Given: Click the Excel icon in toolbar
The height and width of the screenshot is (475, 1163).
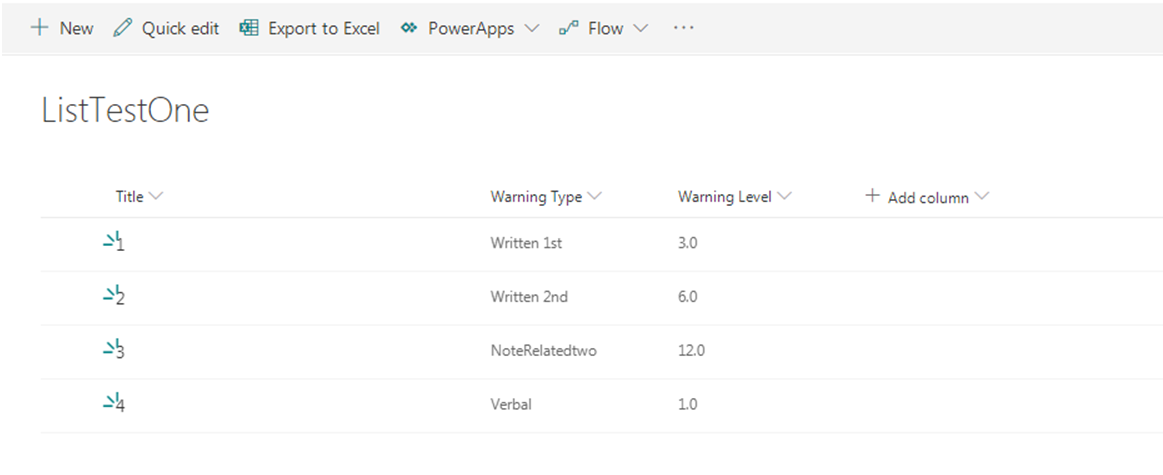Looking at the screenshot, I should [248, 28].
